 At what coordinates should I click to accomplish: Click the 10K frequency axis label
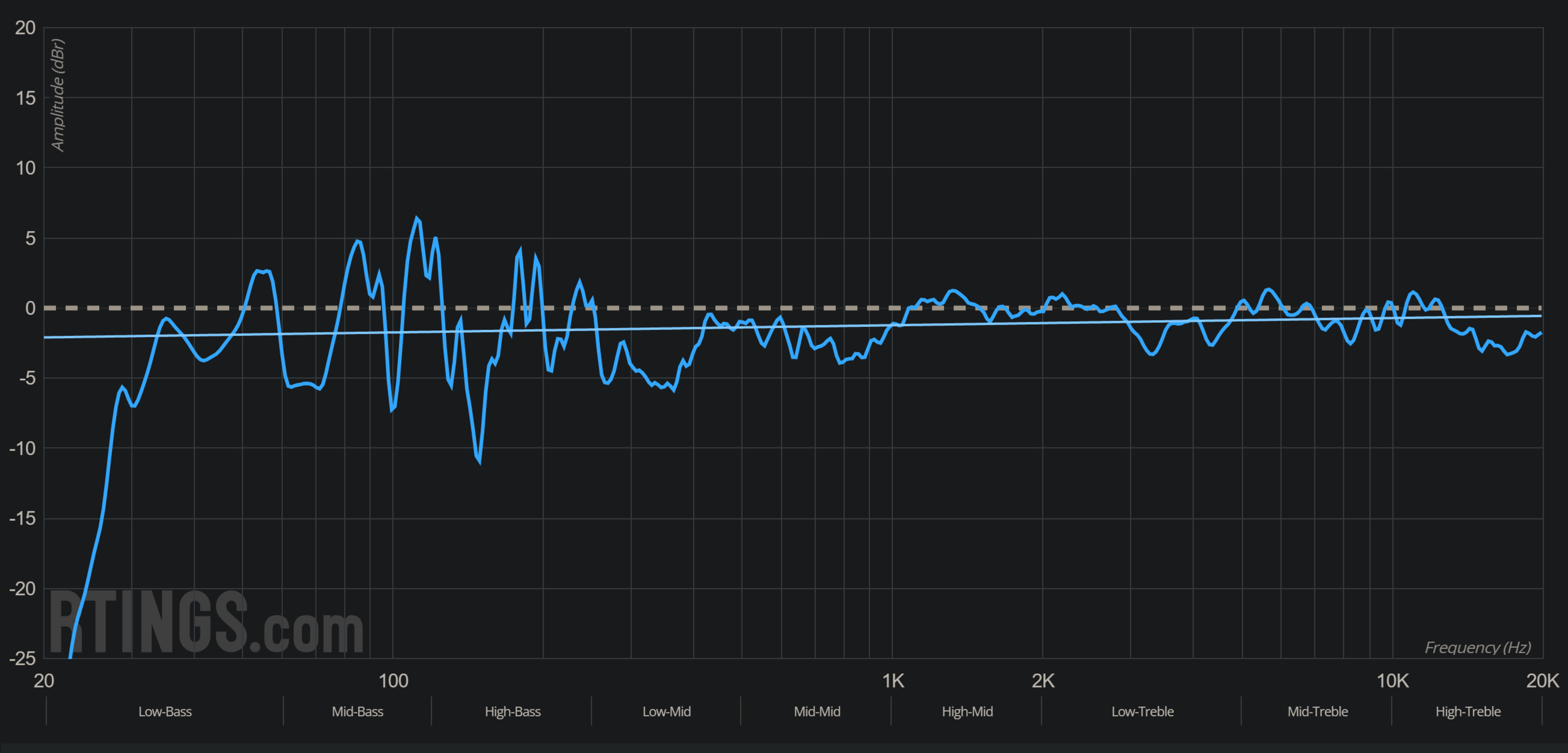click(1392, 681)
